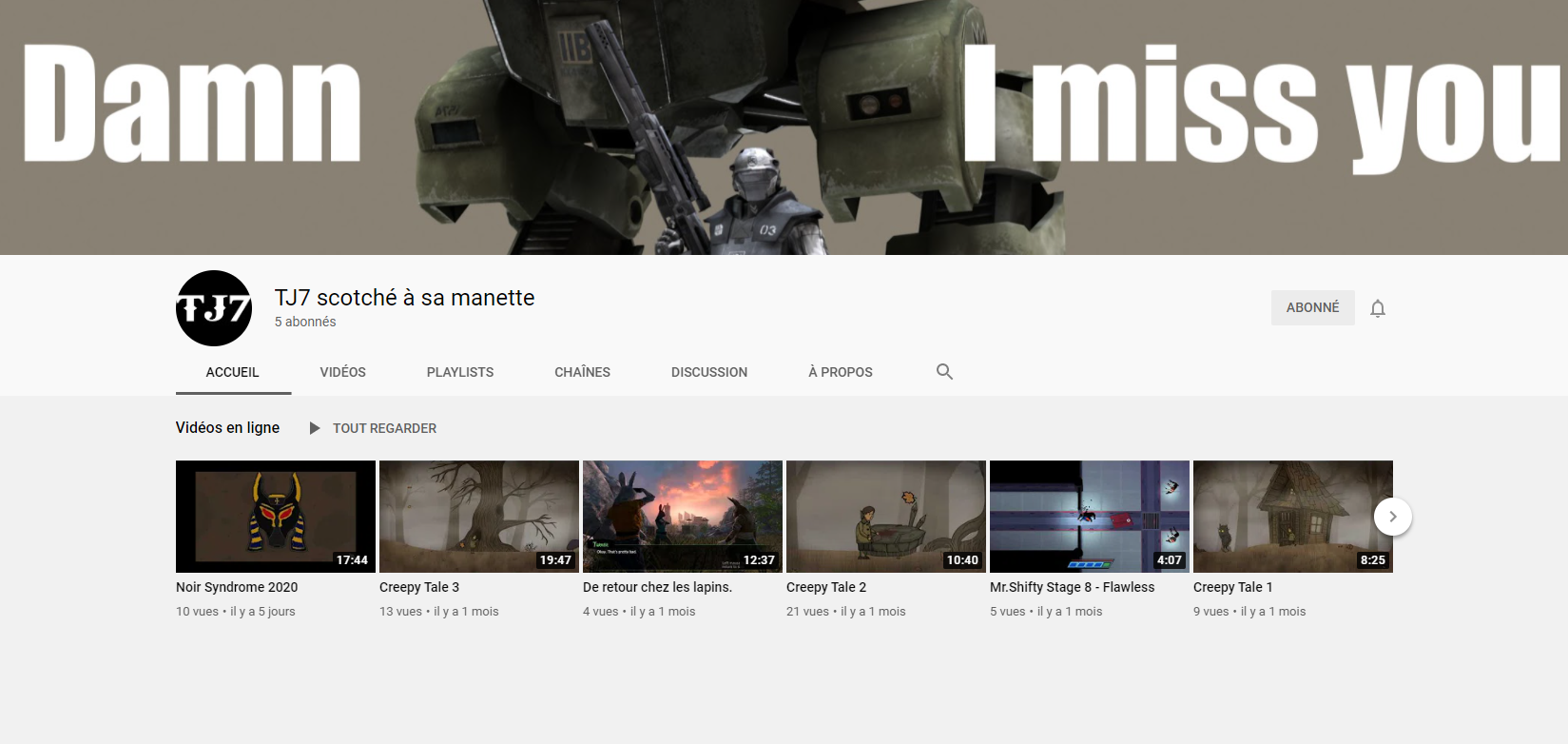Click the TJ7 channel avatar
The width and height of the screenshot is (1568, 744).
pos(214,308)
